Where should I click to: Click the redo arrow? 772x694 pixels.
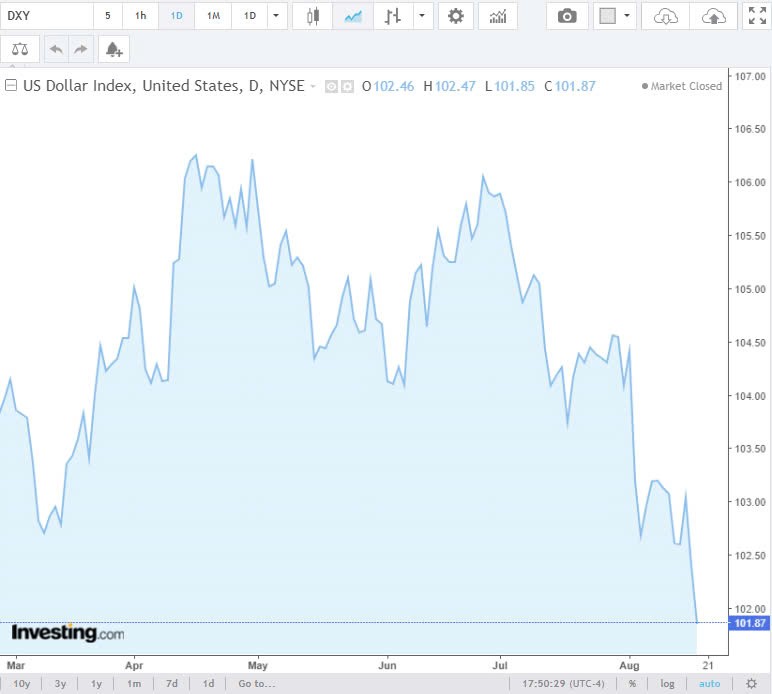pos(81,49)
